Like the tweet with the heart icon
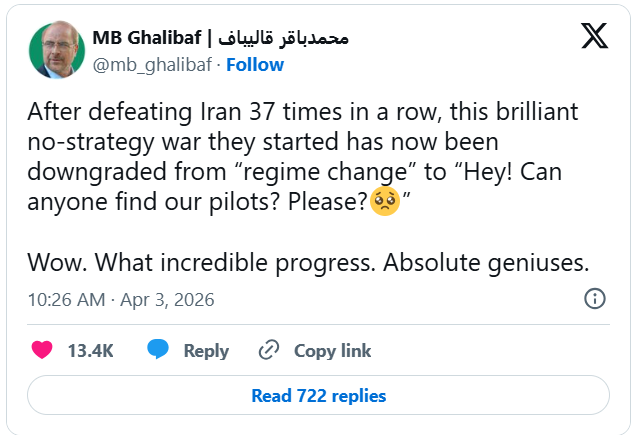 pos(42,350)
